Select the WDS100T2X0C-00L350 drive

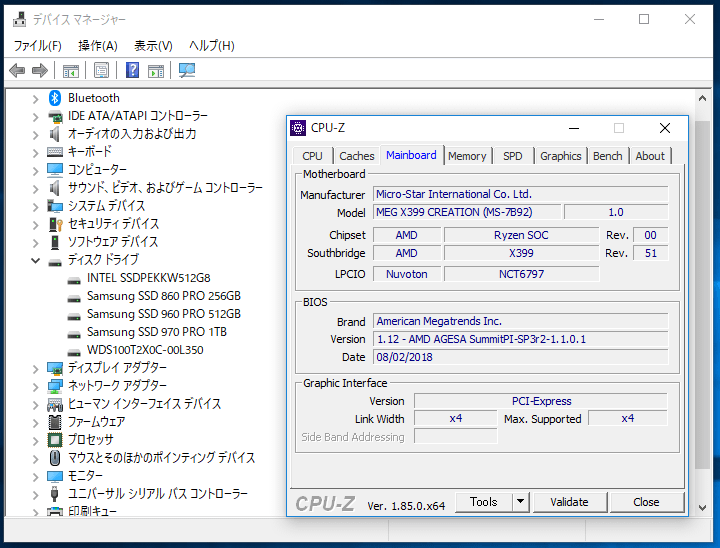145,350
